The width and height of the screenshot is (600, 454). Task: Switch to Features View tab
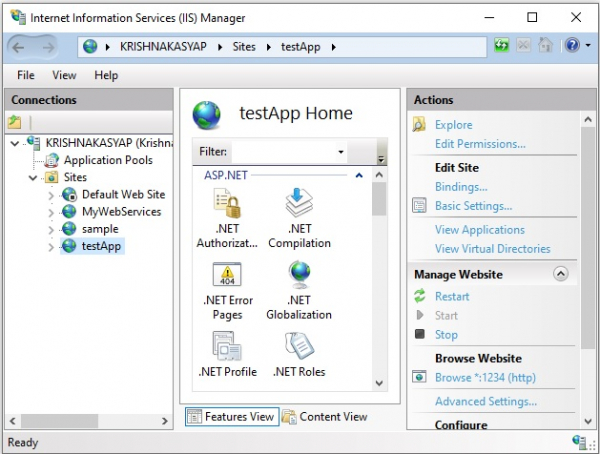click(232, 416)
